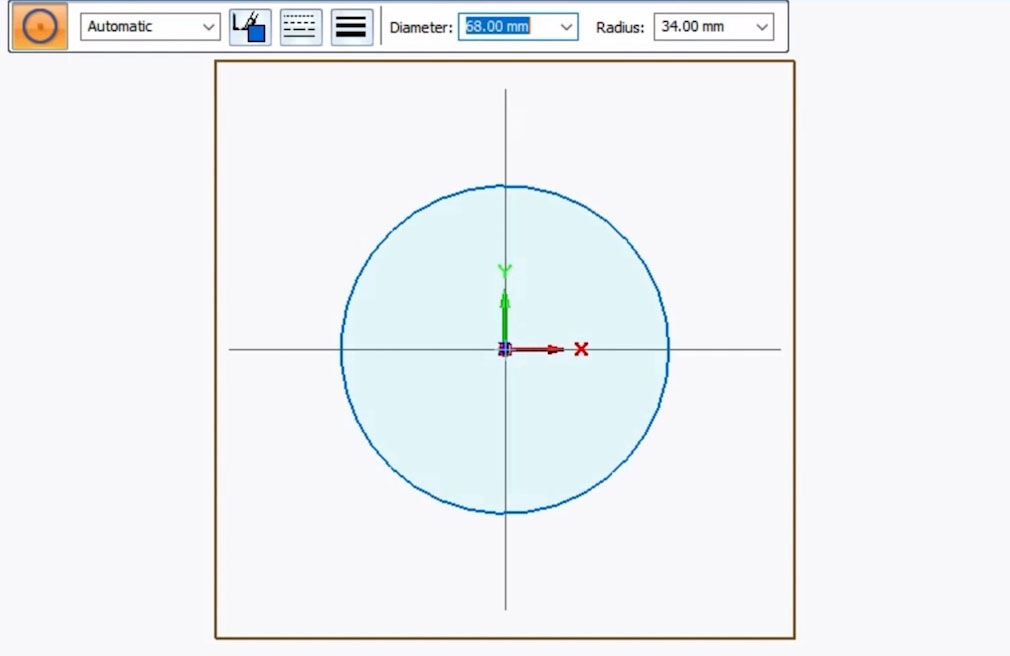1010x656 pixels.
Task: Open the line color picker
Action: click(250, 27)
